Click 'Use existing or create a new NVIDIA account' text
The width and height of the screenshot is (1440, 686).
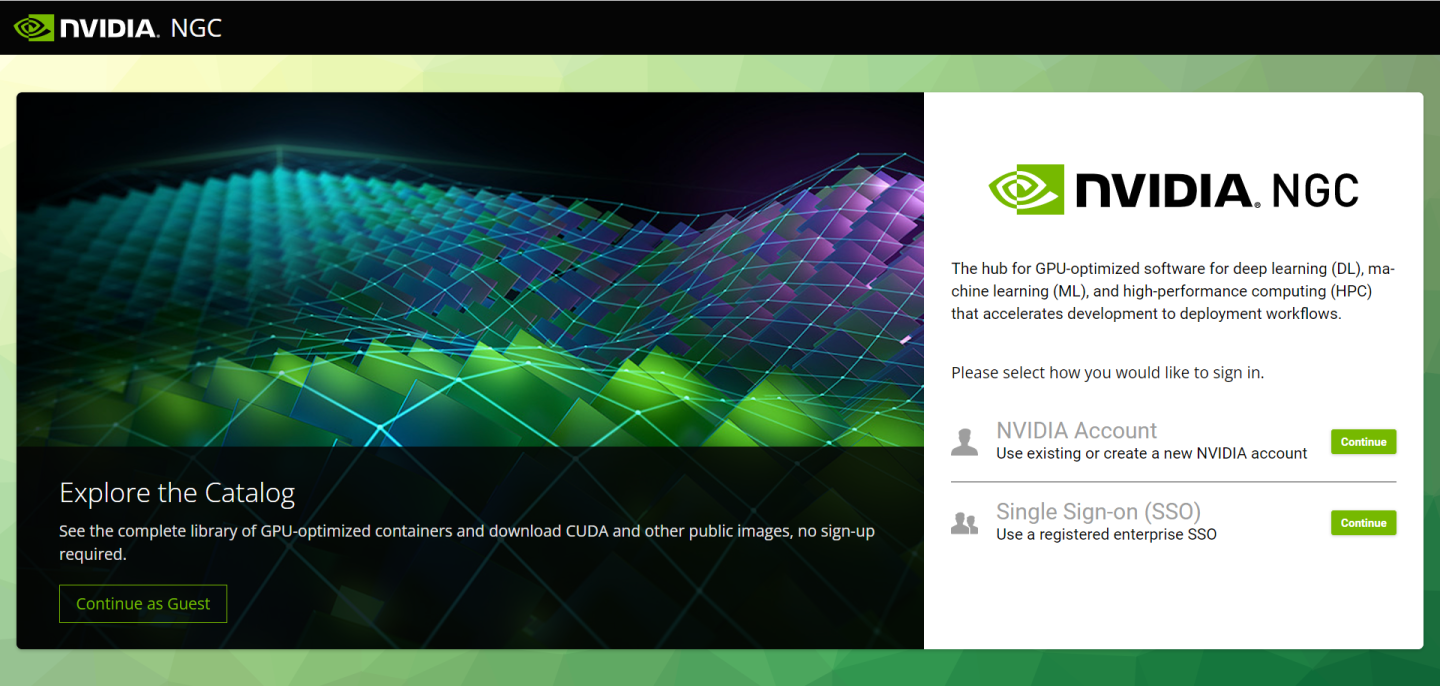(1151, 454)
